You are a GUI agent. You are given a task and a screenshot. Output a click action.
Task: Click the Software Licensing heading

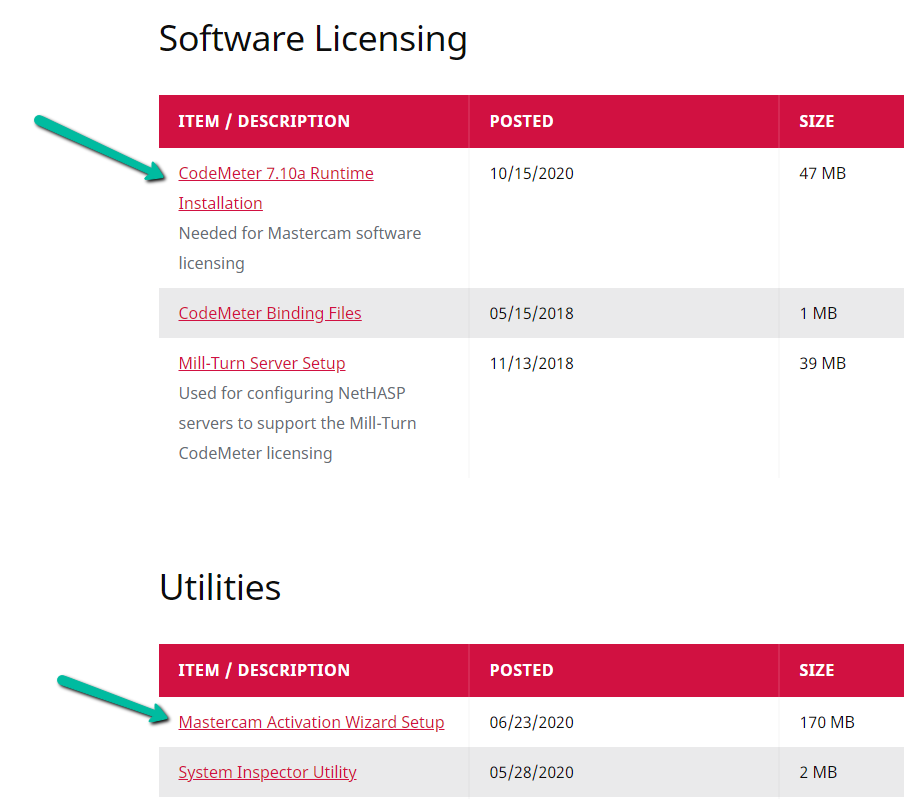tap(313, 39)
